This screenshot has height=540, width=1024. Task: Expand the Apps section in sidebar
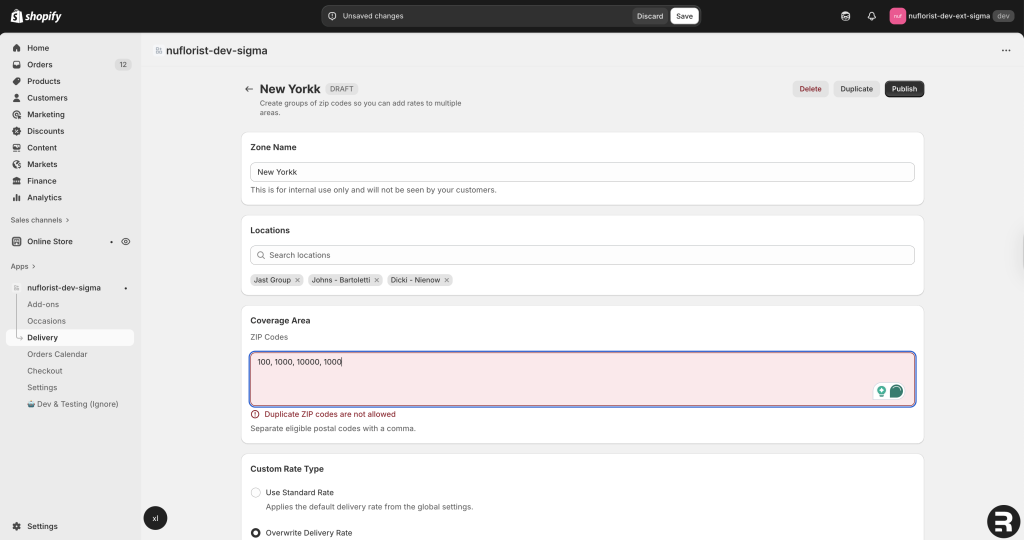point(22,267)
